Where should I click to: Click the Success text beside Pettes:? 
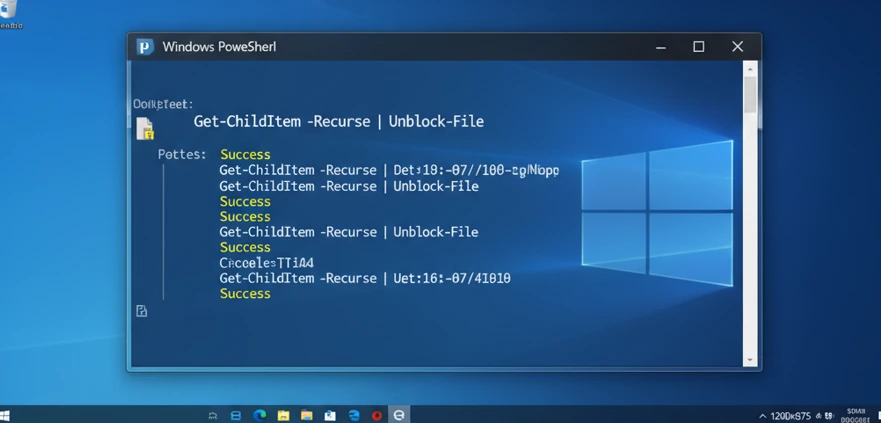coord(245,154)
